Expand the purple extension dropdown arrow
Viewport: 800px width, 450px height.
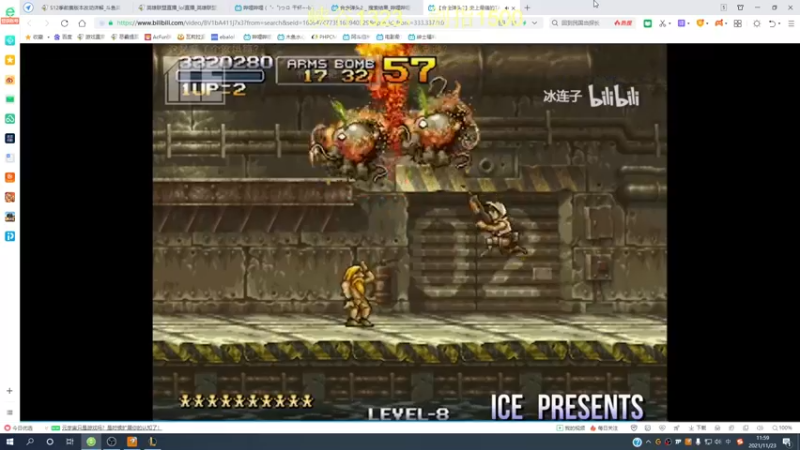[x=688, y=23]
